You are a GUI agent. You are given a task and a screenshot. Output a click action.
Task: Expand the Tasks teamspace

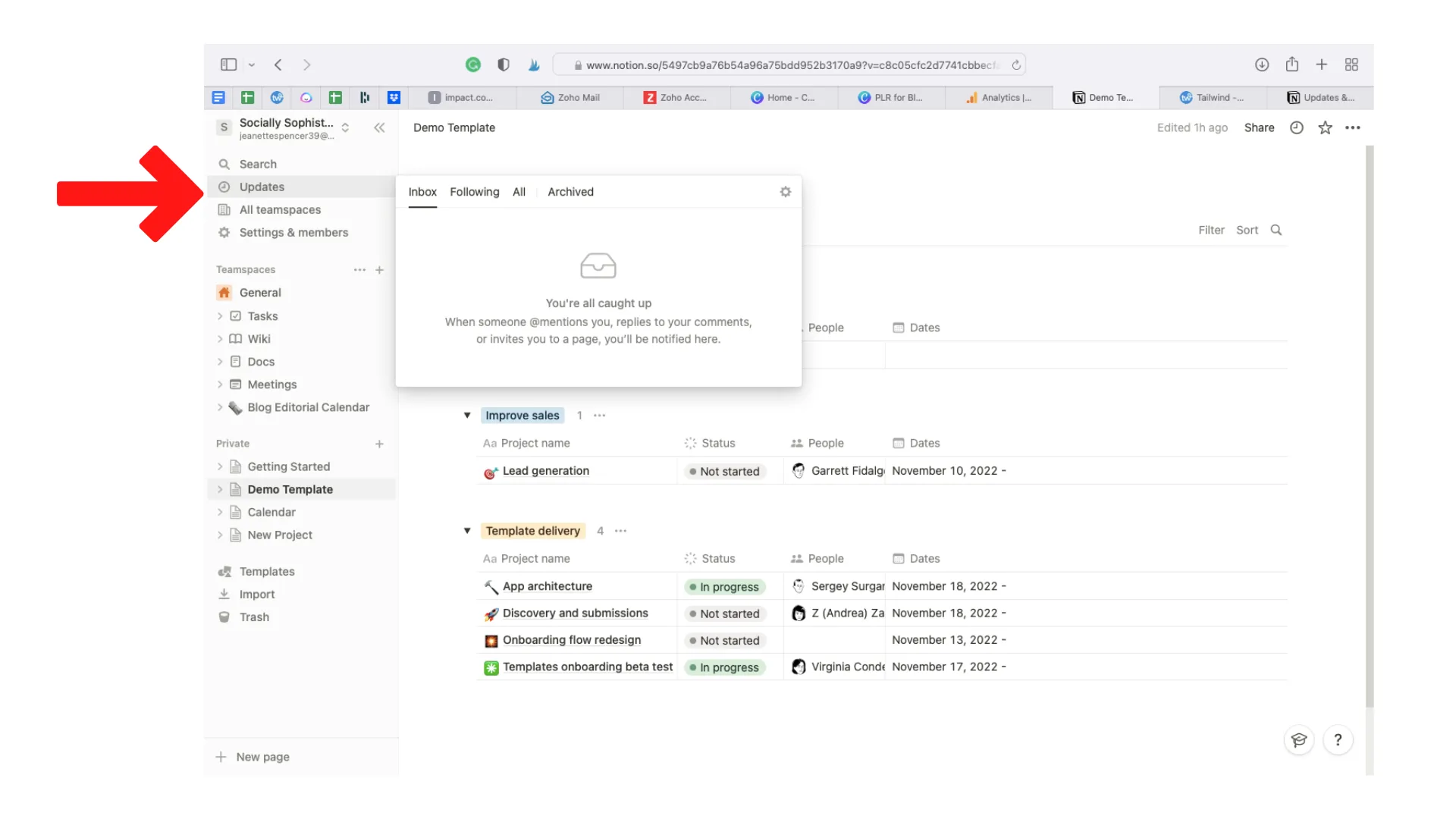point(220,315)
